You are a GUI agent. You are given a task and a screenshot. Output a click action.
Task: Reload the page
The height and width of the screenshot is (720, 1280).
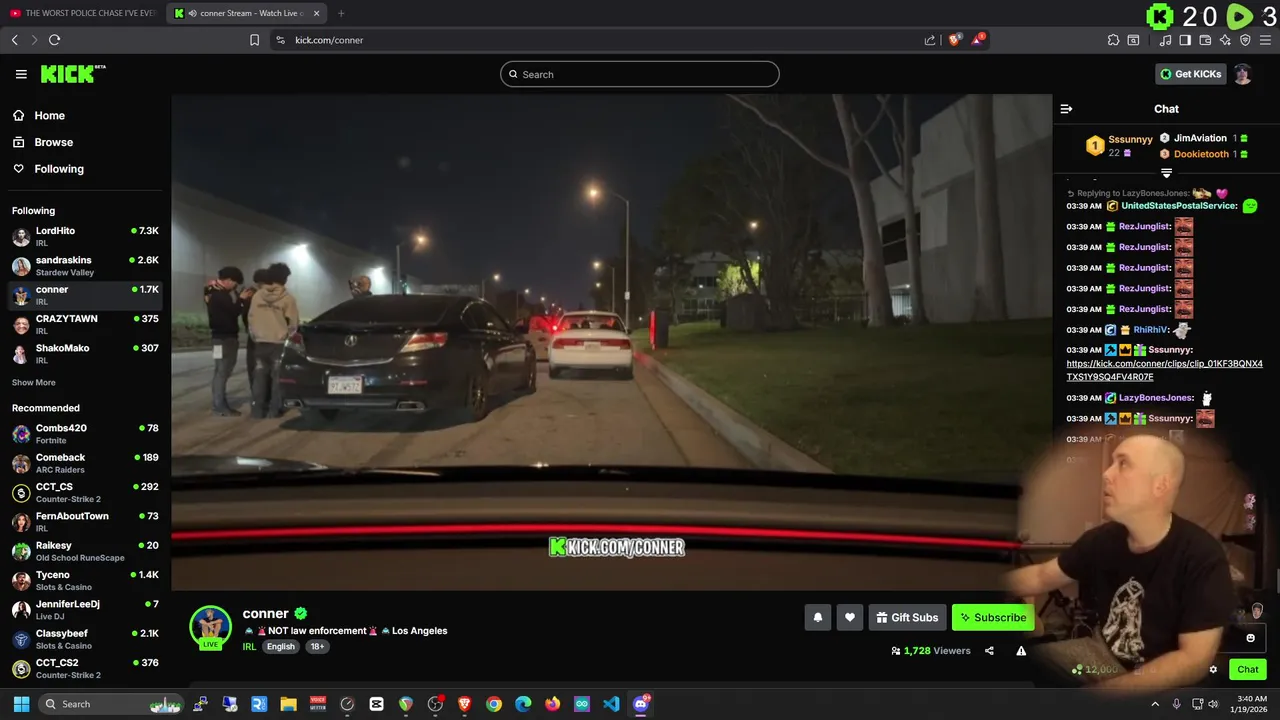pos(54,40)
